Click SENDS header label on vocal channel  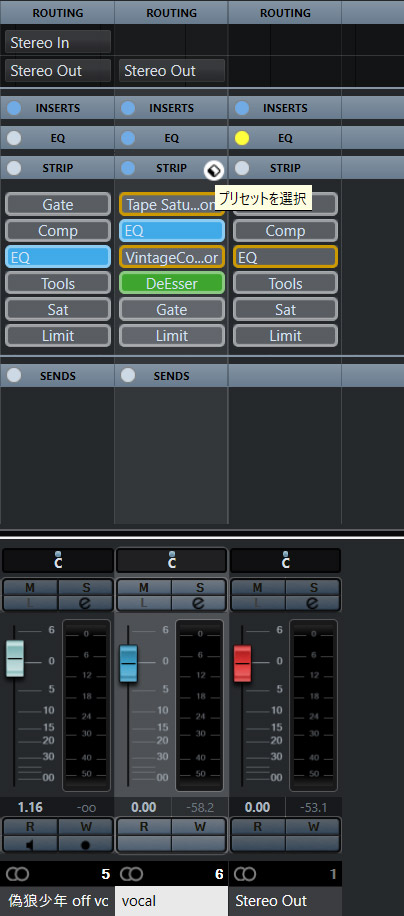point(172,376)
